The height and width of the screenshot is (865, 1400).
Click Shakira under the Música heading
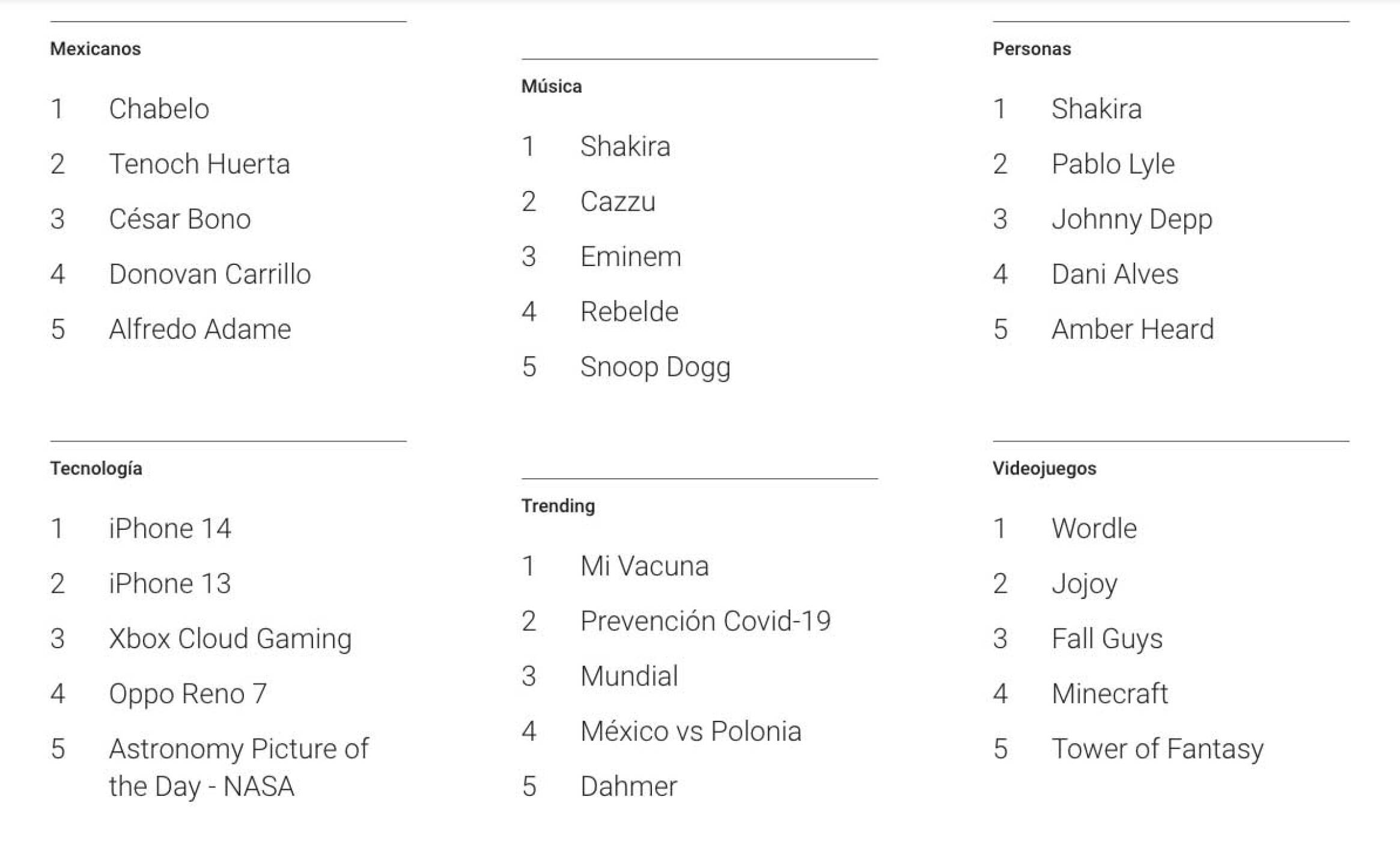[625, 147]
